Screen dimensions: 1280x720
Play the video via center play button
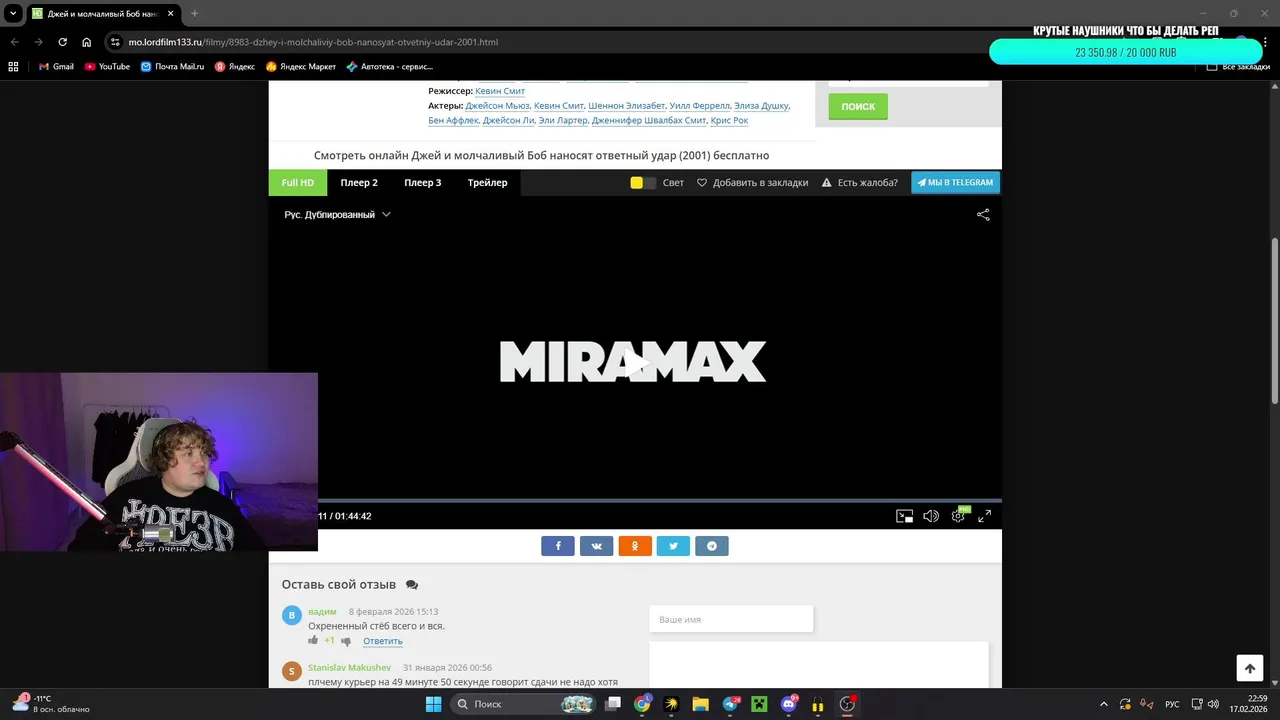635,362
